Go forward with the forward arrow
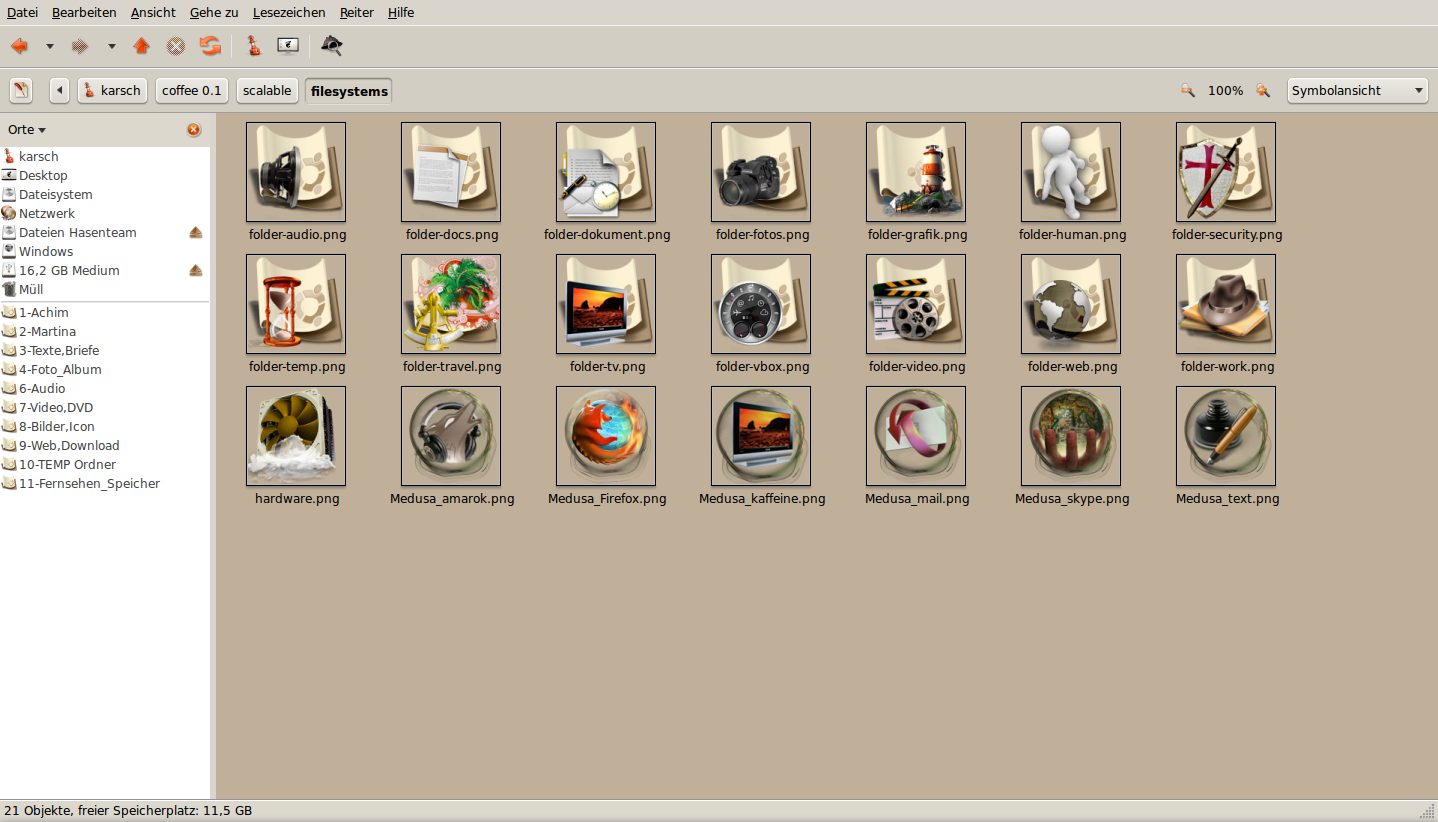The image size is (1438, 822). (80, 46)
